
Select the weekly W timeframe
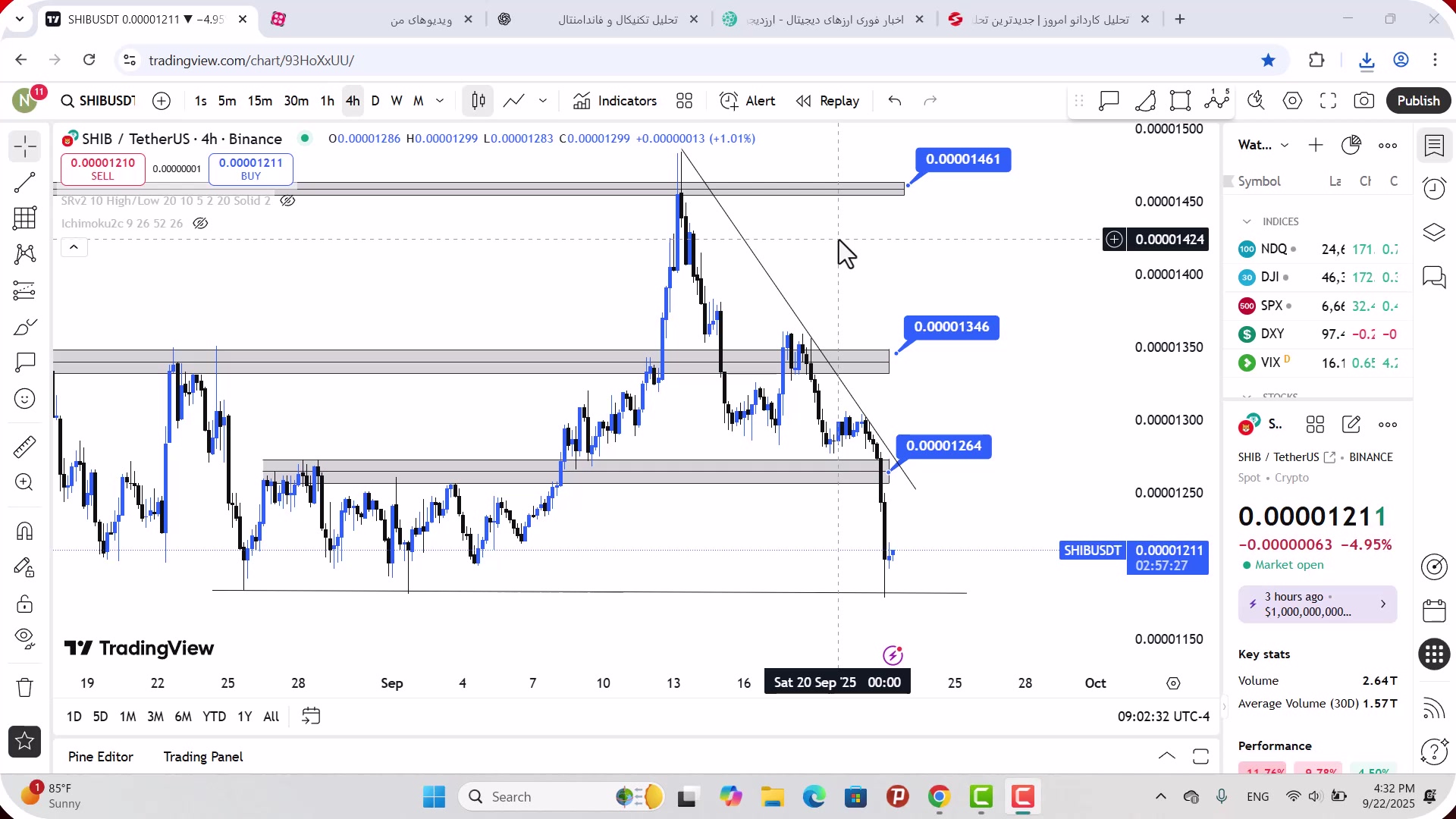(397, 101)
